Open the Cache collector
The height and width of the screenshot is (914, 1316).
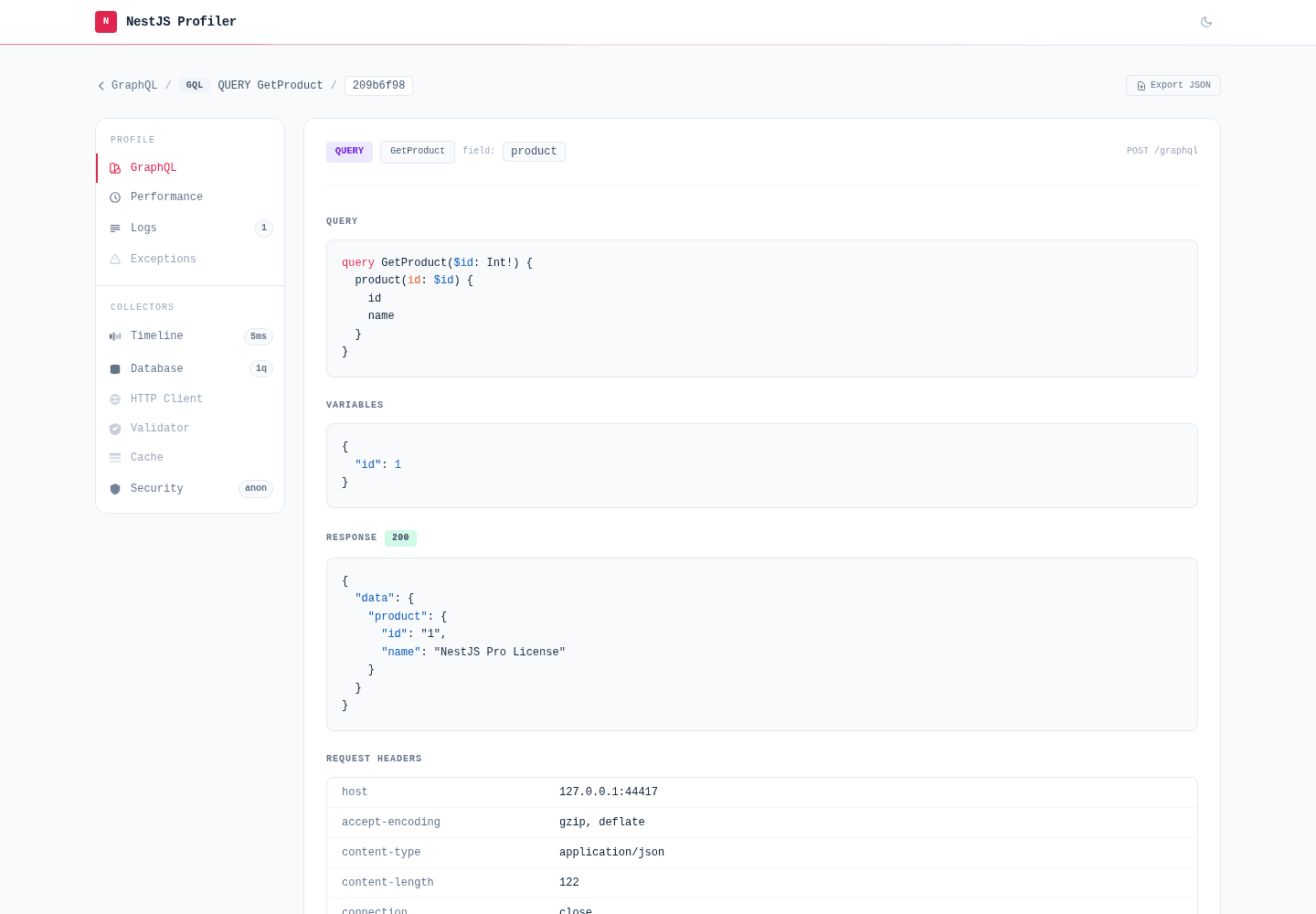click(x=190, y=458)
